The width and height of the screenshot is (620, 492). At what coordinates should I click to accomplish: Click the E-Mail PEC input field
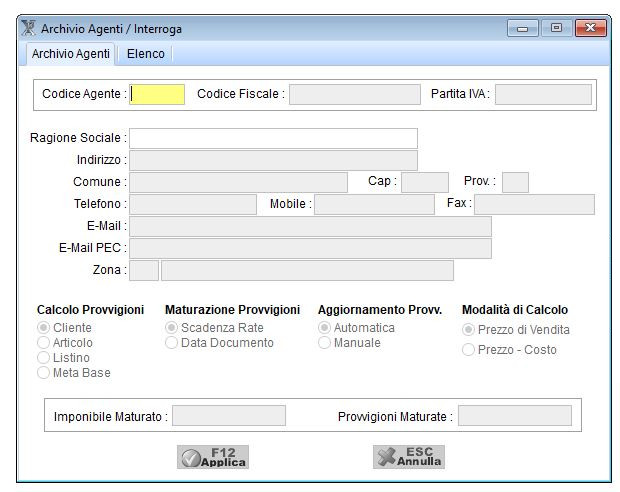pos(310,248)
